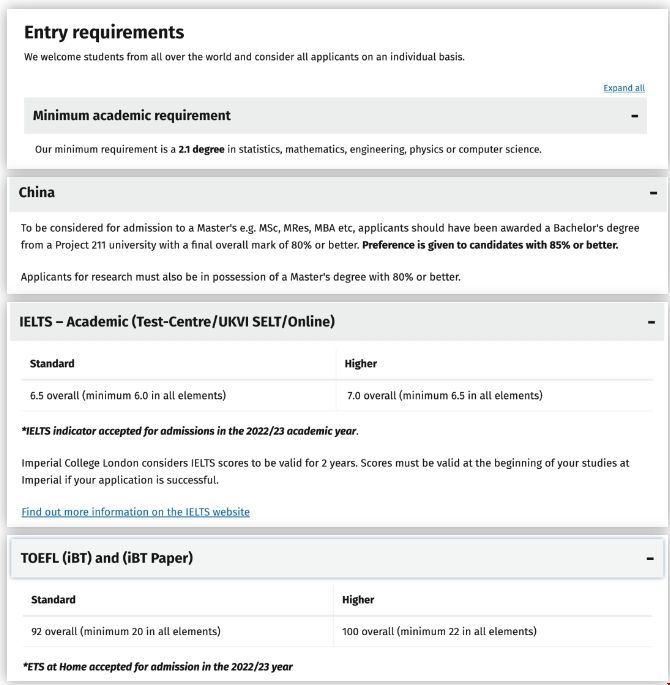Click the ETS at Home accepted note
The width and height of the screenshot is (670, 685).
click(x=157, y=666)
